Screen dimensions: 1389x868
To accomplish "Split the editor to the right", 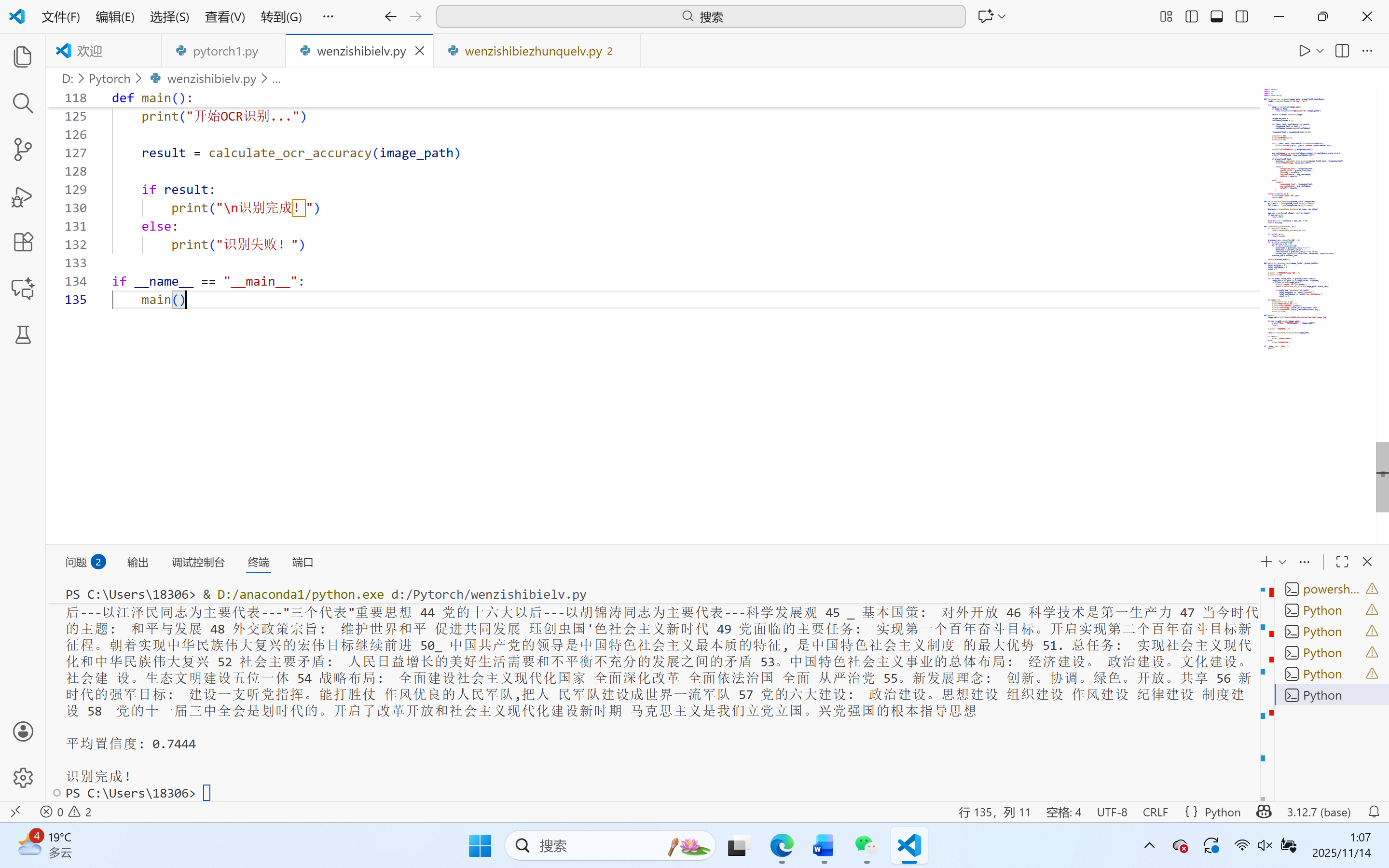I will pos(1342,51).
